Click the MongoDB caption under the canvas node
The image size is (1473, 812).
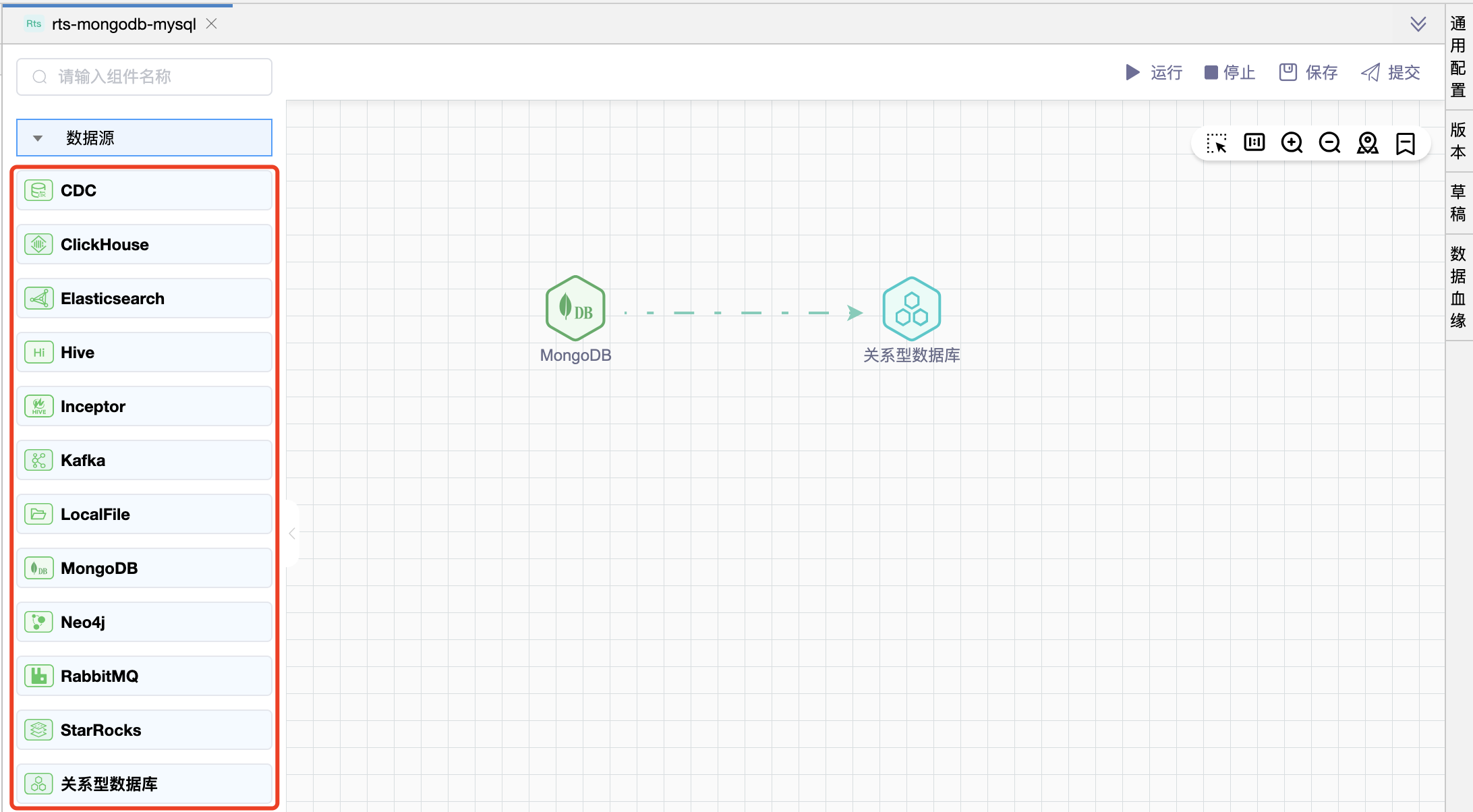[575, 355]
